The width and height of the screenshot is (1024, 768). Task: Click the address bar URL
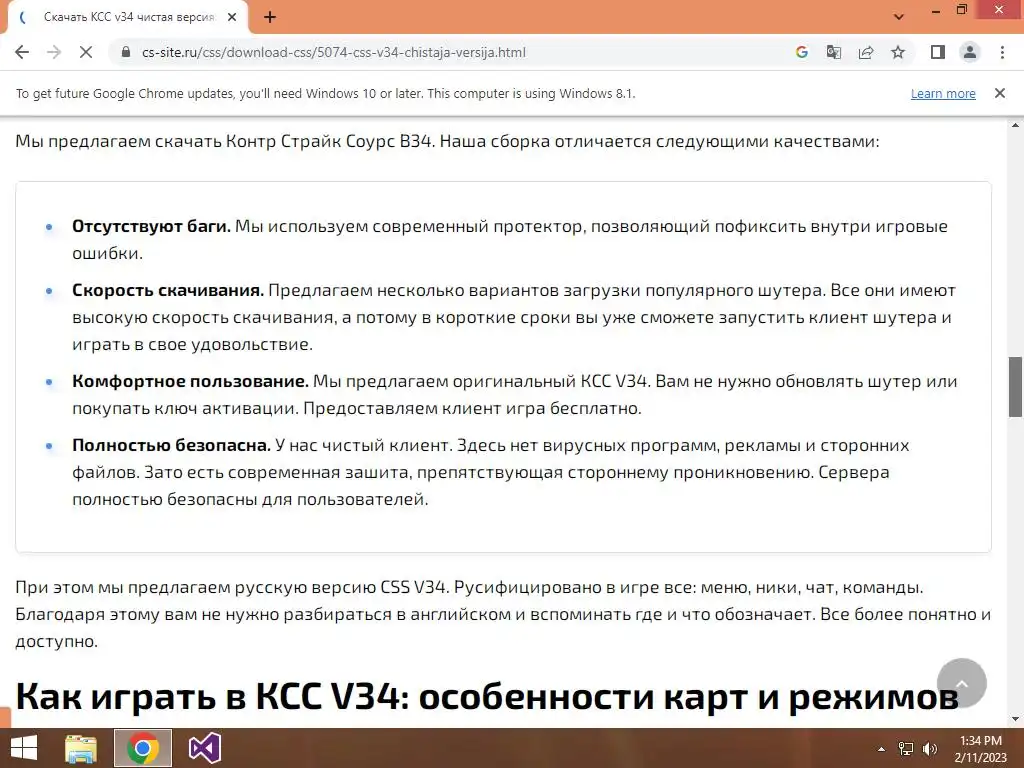333,52
